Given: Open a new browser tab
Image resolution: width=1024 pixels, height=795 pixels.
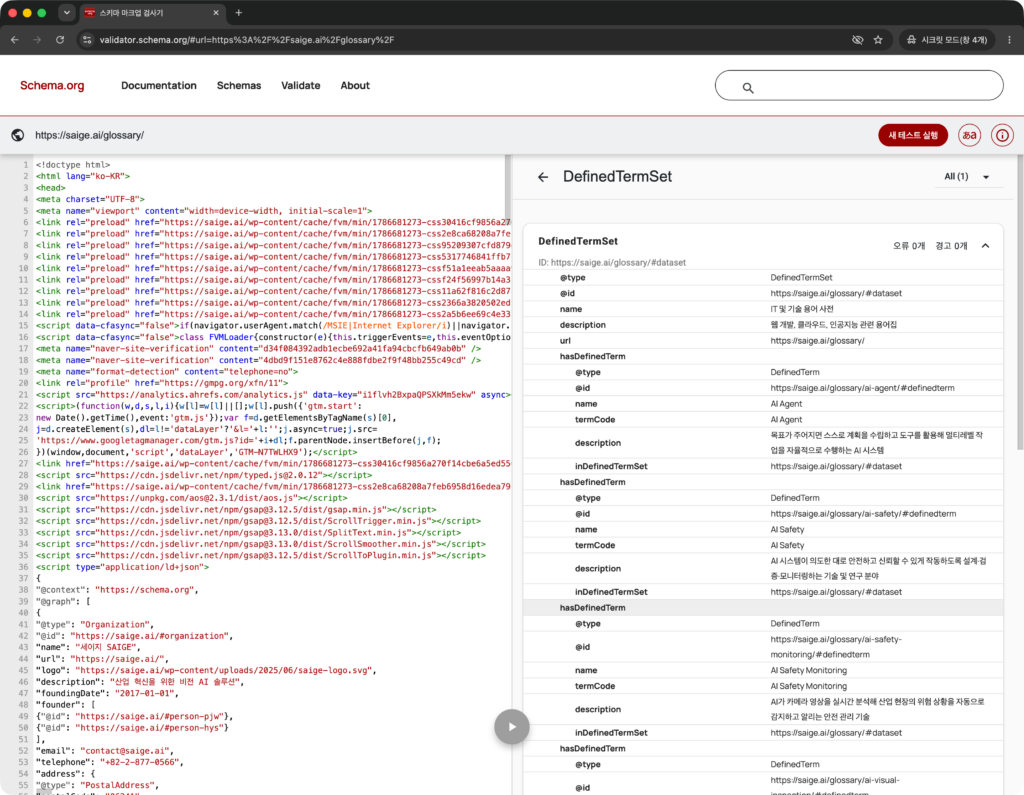Looking at the screenshot, I should [239, 12].
